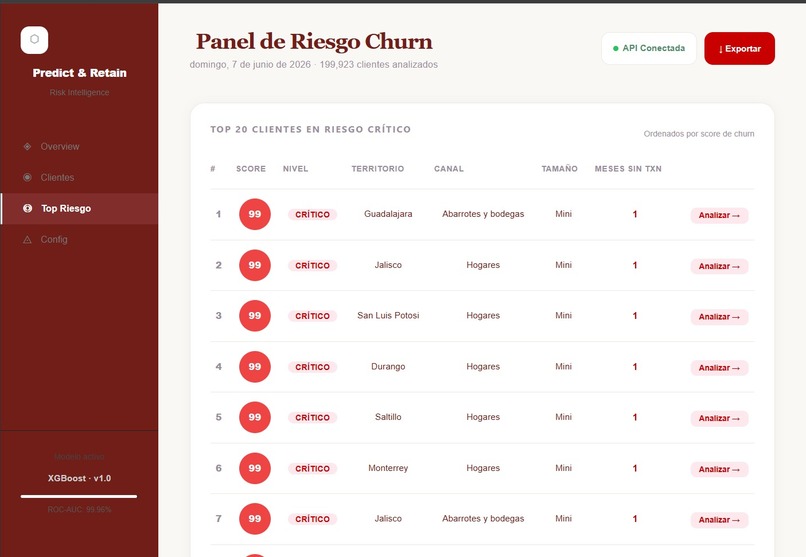Click the Config triangle icon in sidebar
806x557 pixels.
coord(27,239)
